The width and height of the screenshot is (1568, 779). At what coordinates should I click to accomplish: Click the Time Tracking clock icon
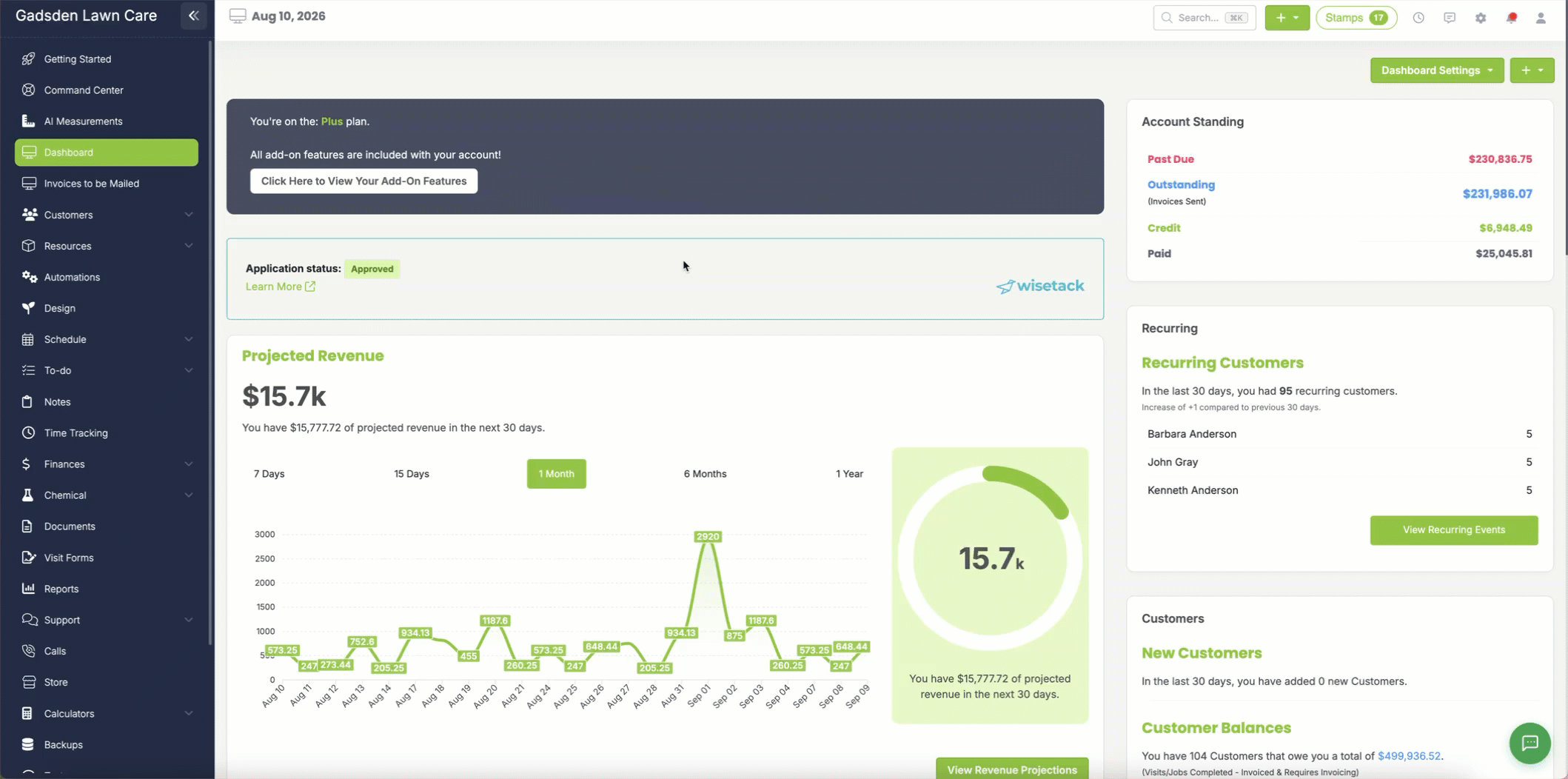28,432
